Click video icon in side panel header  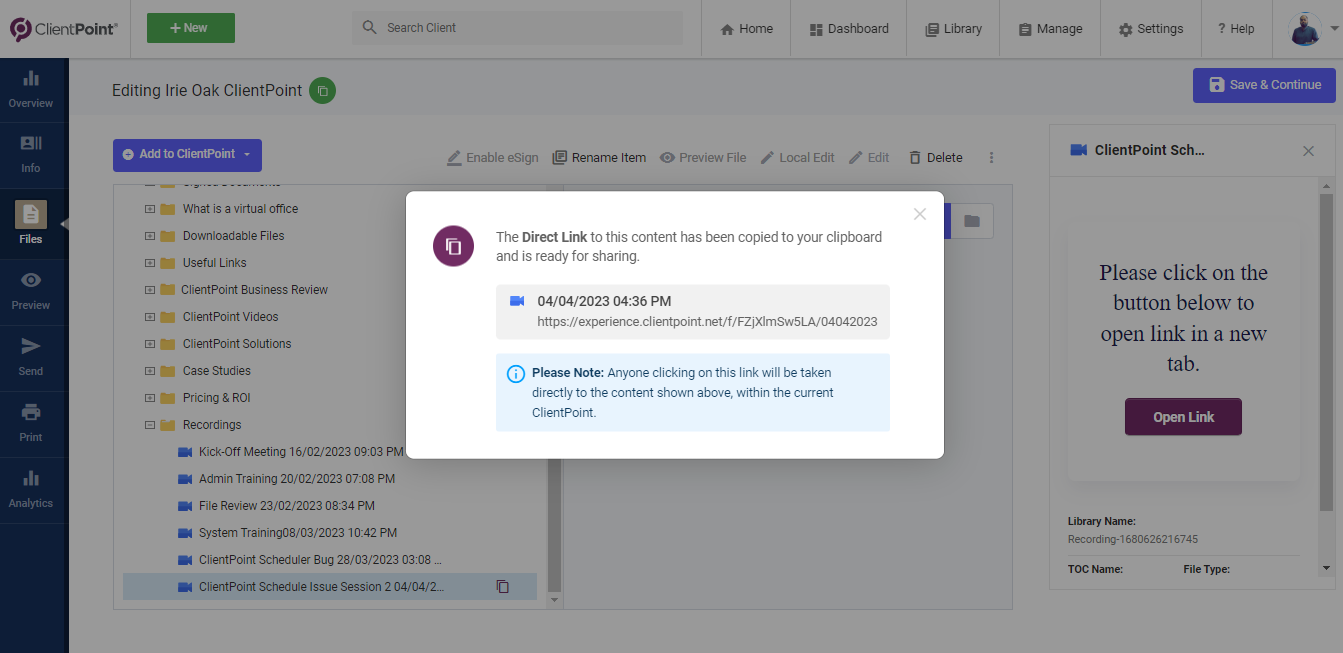click(1078, 150)
